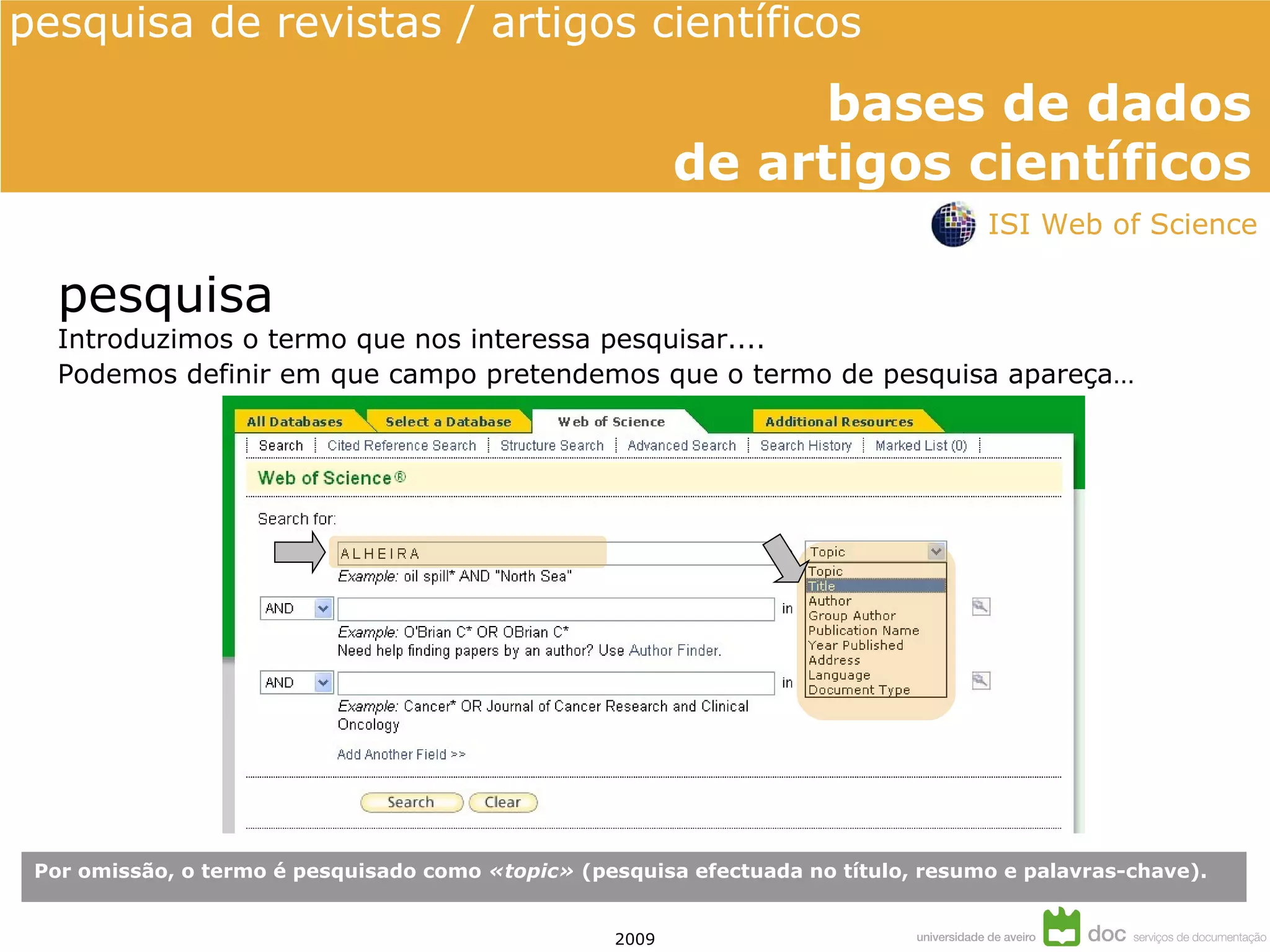Click the second empty search field
The image size is (1270, 952).
[x=556, y=609]
